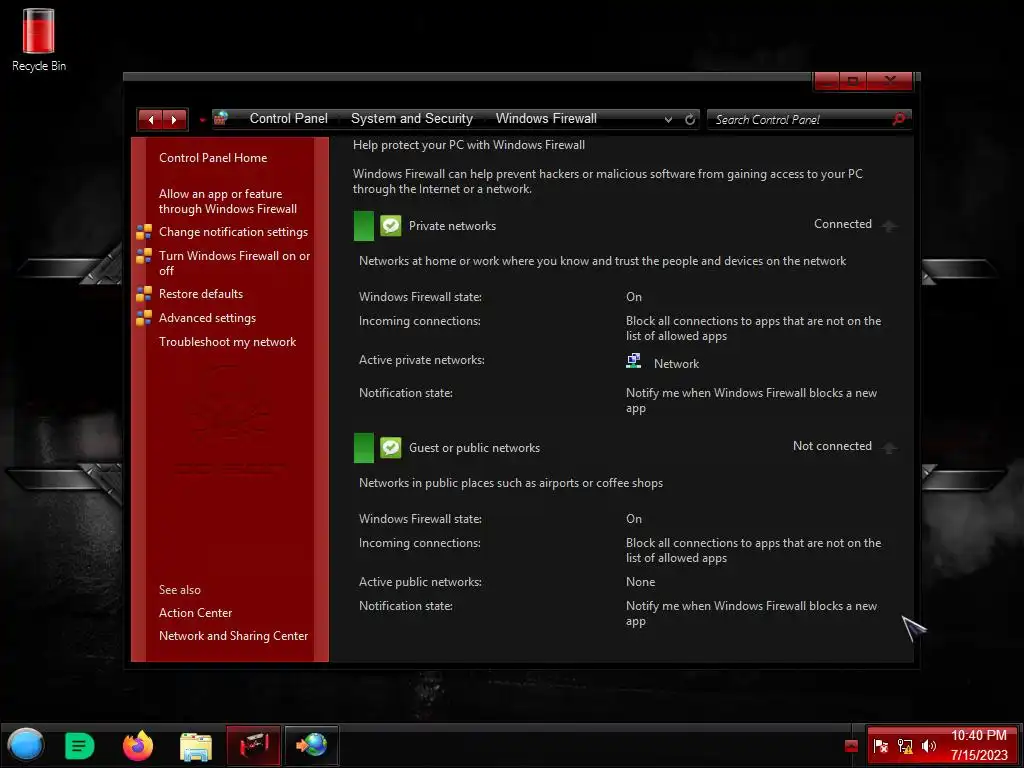
Task: Open Turn Windows Firewall on or off
Action: pyautogui.click(x=234, y=263)
